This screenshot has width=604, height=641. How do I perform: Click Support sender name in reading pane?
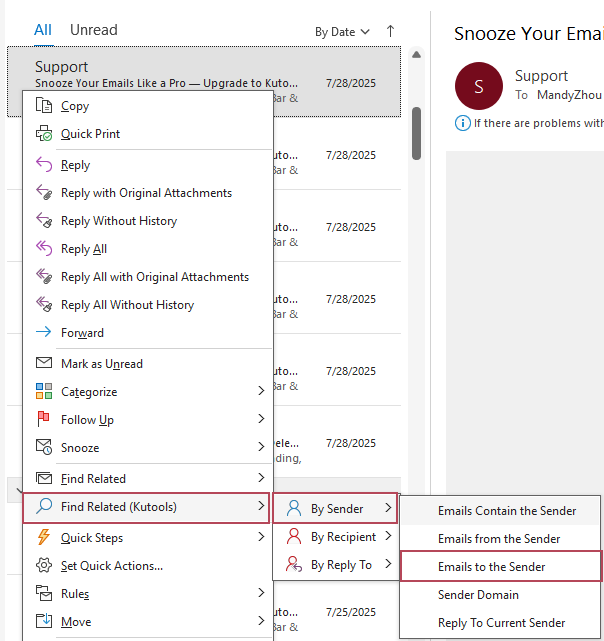[541, 76]
